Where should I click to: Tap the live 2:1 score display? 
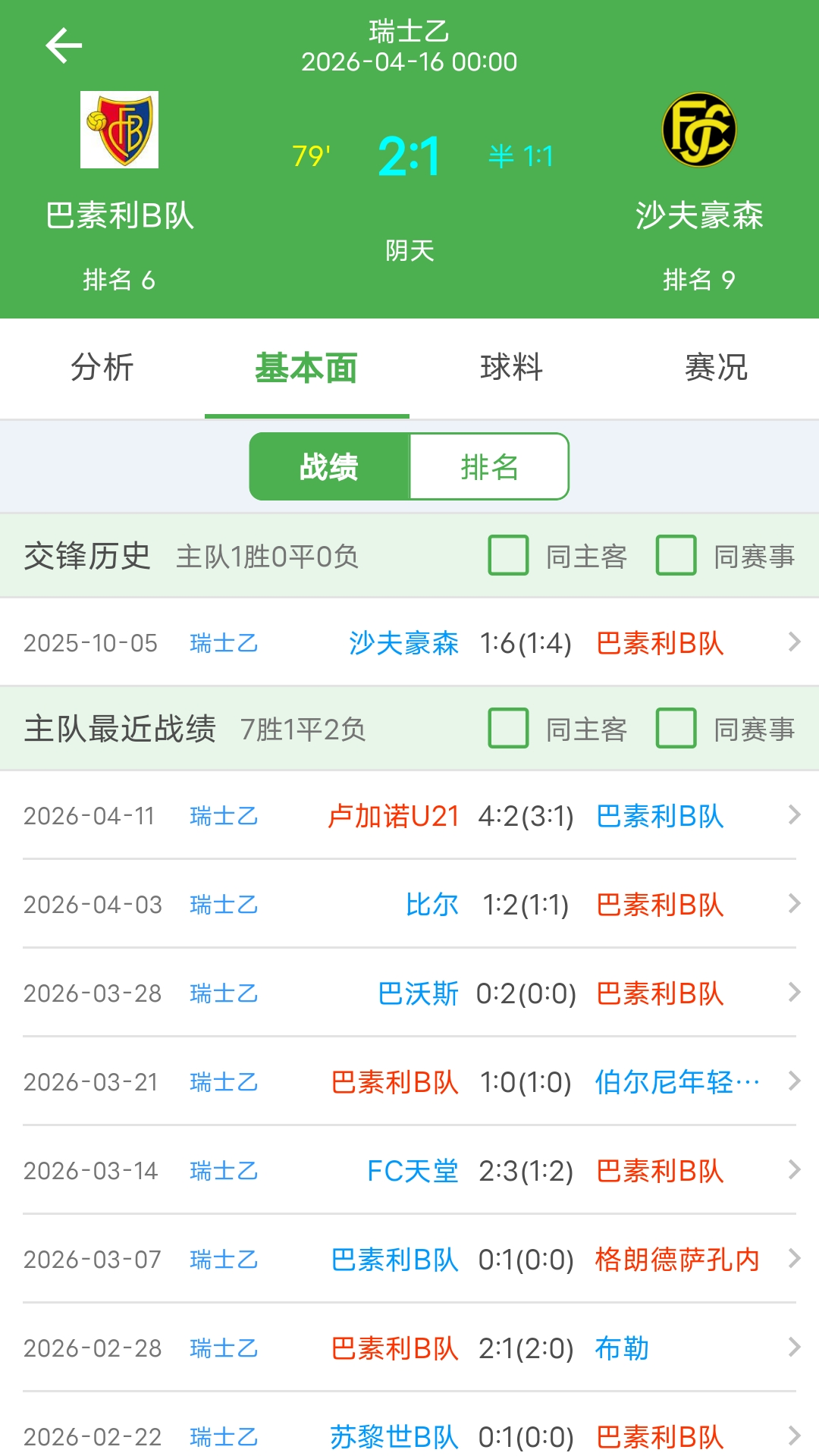coord(409,156)
